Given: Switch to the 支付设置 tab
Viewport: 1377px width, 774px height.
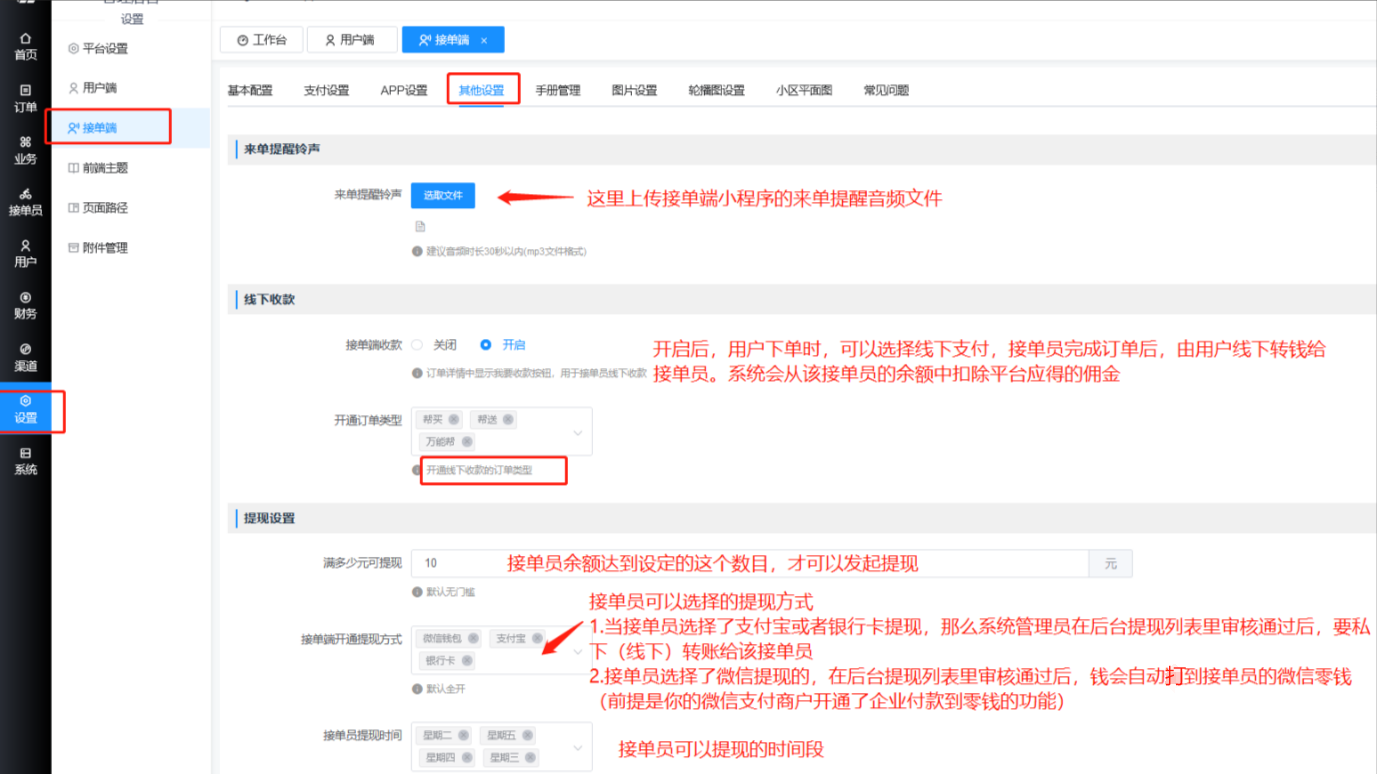Looking at the screenshot, I should 326,90.
